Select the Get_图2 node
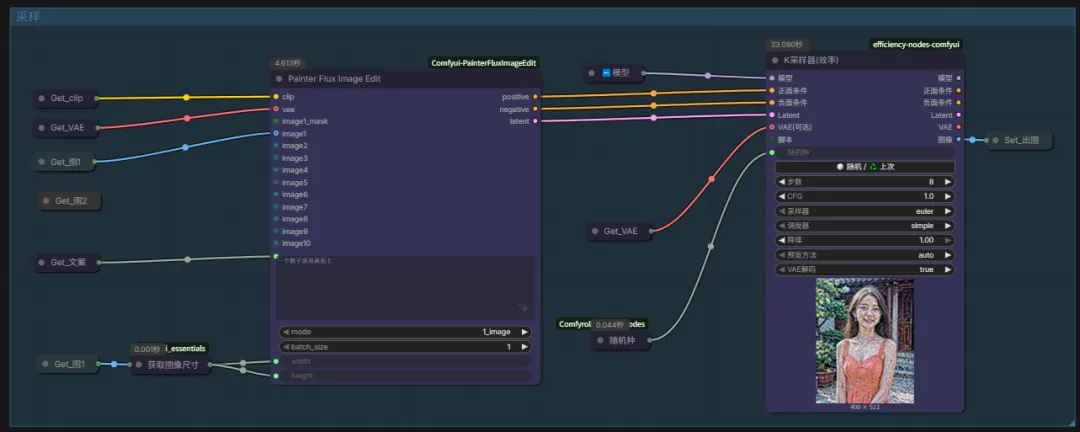This screenshot has height=432, width=1080. pos(70,201)
